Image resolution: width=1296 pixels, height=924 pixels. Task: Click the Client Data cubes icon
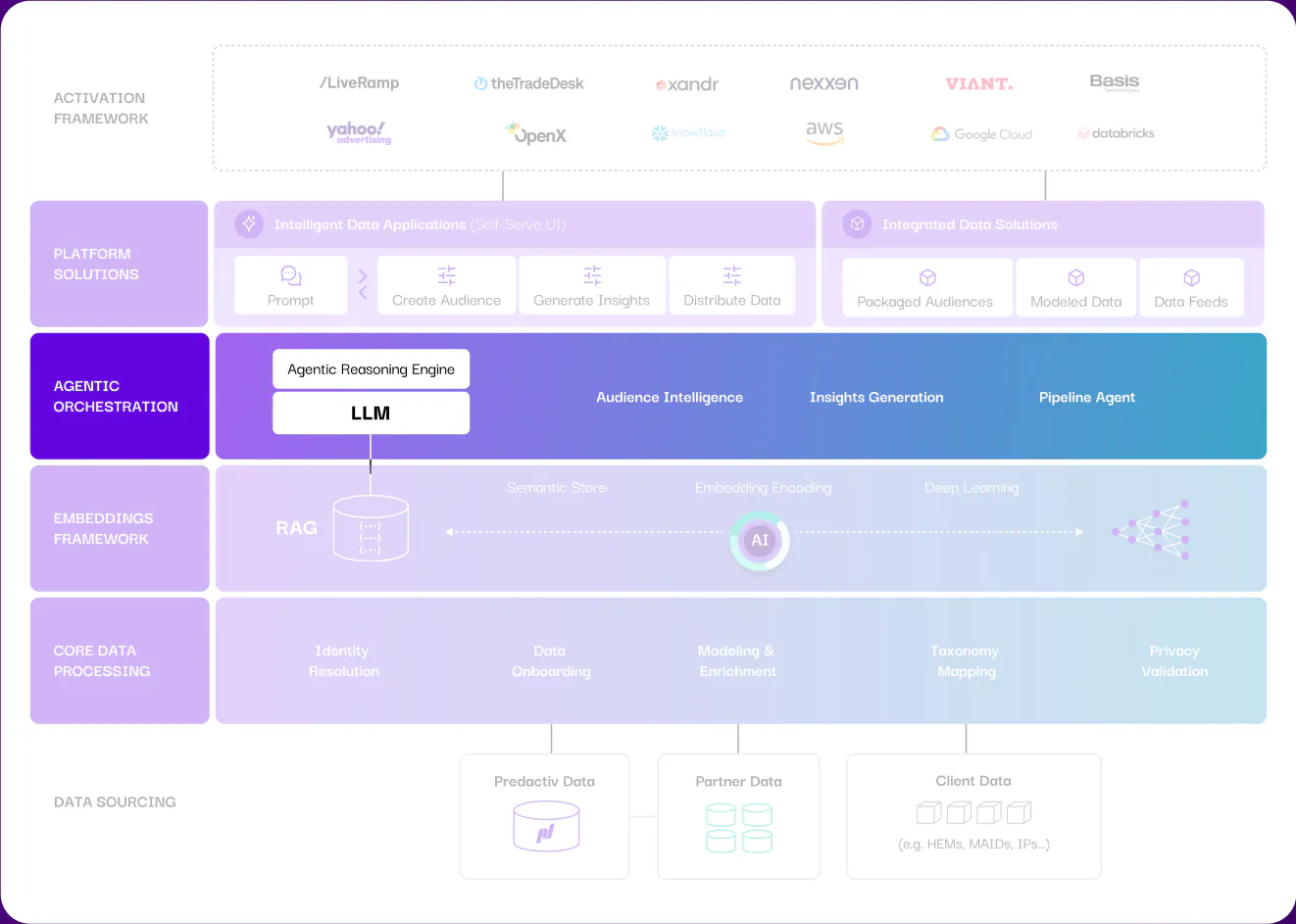tap(973, 812)
